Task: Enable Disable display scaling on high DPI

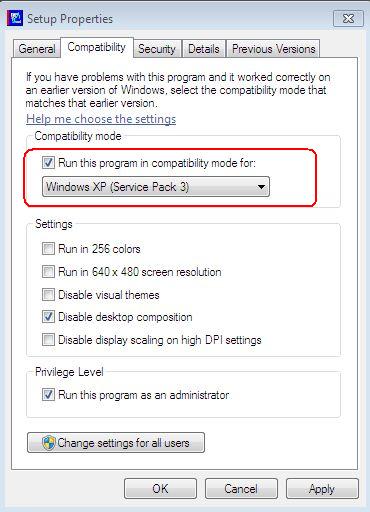Action: [x=48, y=340]
